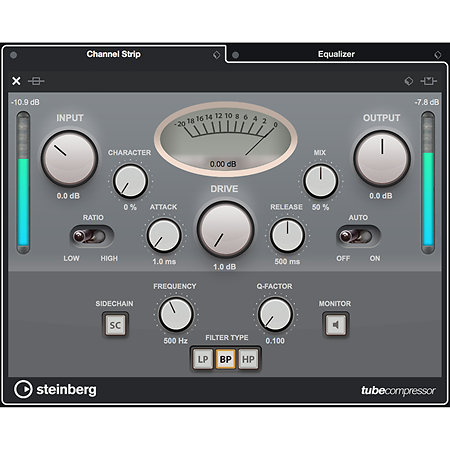Toggle the sidechain MONITOR speaker button
This screenshot has height=450, width=450.
pyautogui.click(x=336, y=324)
